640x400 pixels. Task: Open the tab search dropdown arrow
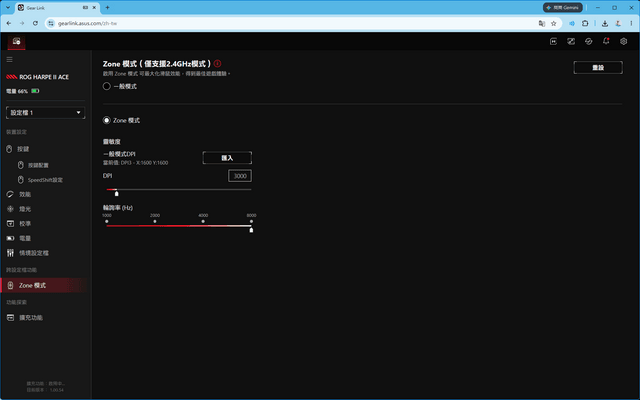(x=8, y=7)
